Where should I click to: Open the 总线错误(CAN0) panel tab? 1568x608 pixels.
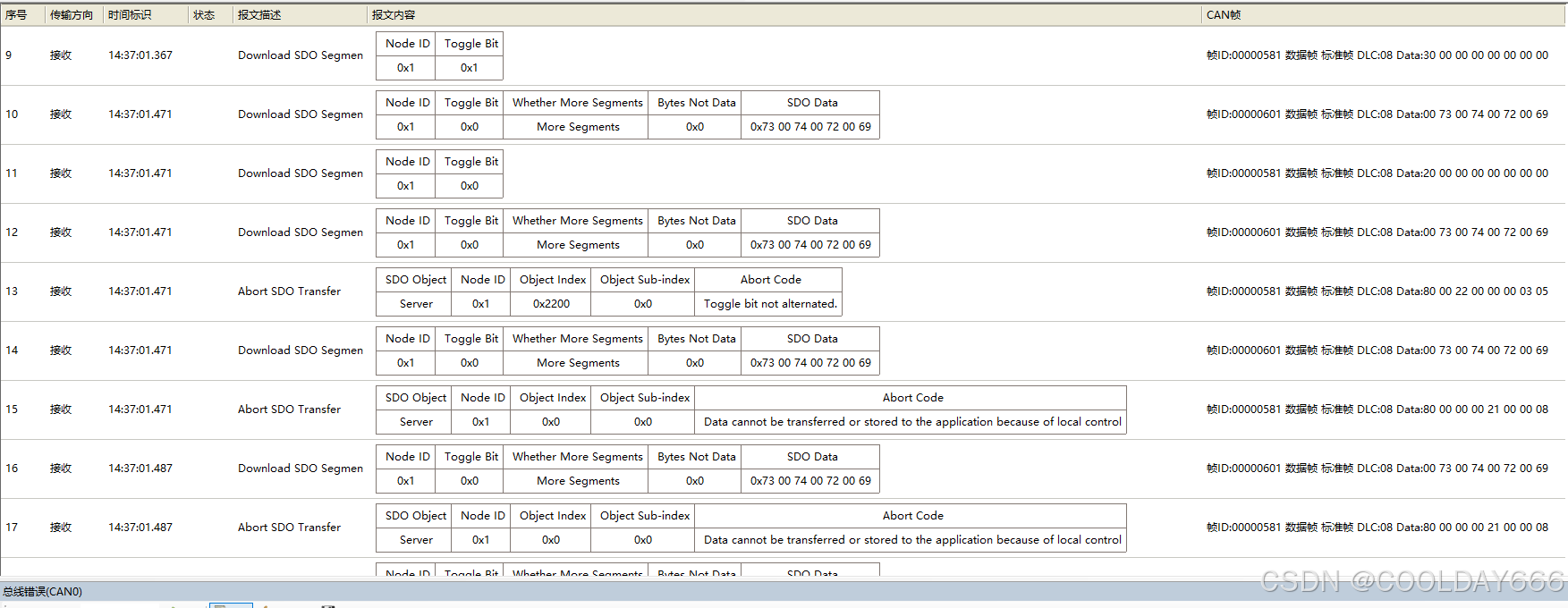42,592
